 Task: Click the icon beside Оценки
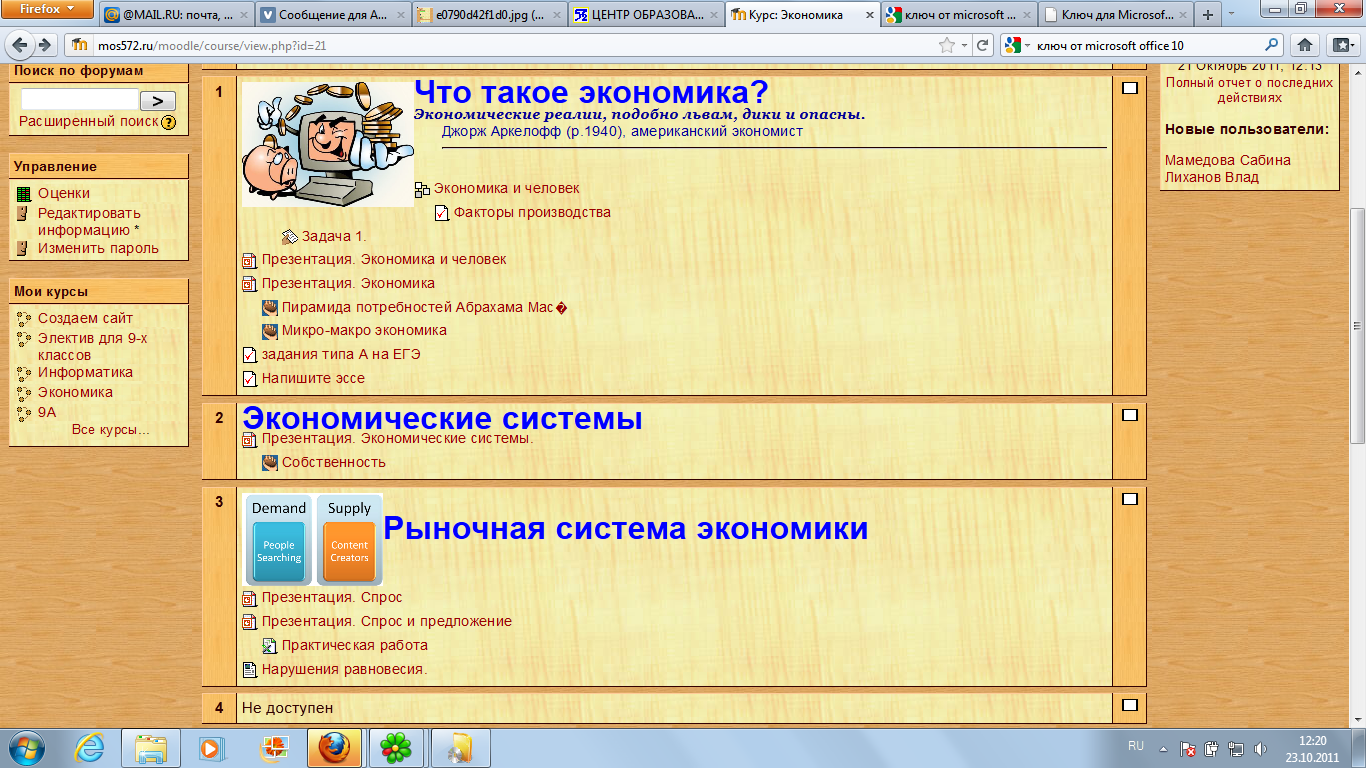coord(24,194)
